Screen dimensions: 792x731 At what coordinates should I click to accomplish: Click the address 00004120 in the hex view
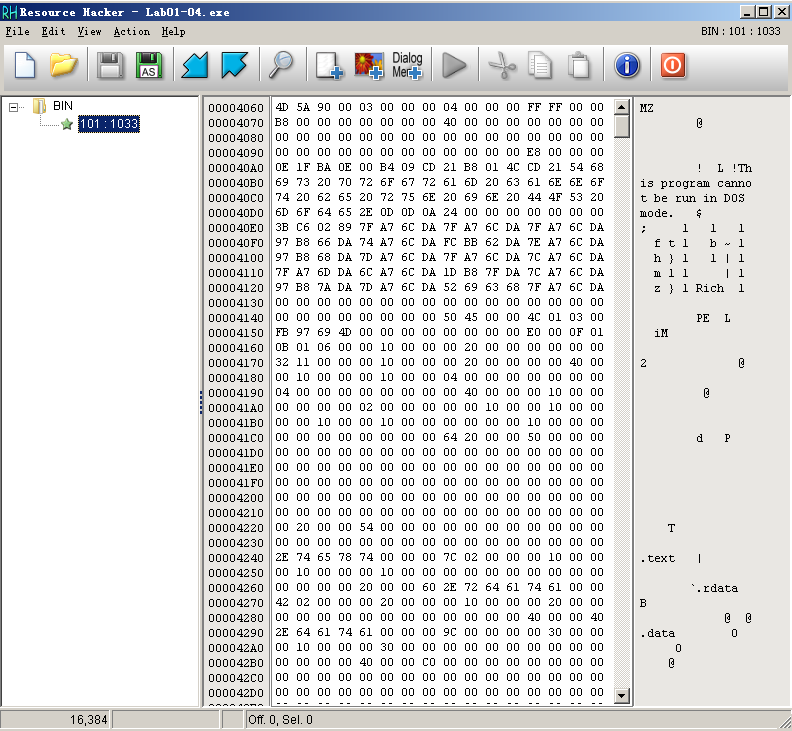236,288
